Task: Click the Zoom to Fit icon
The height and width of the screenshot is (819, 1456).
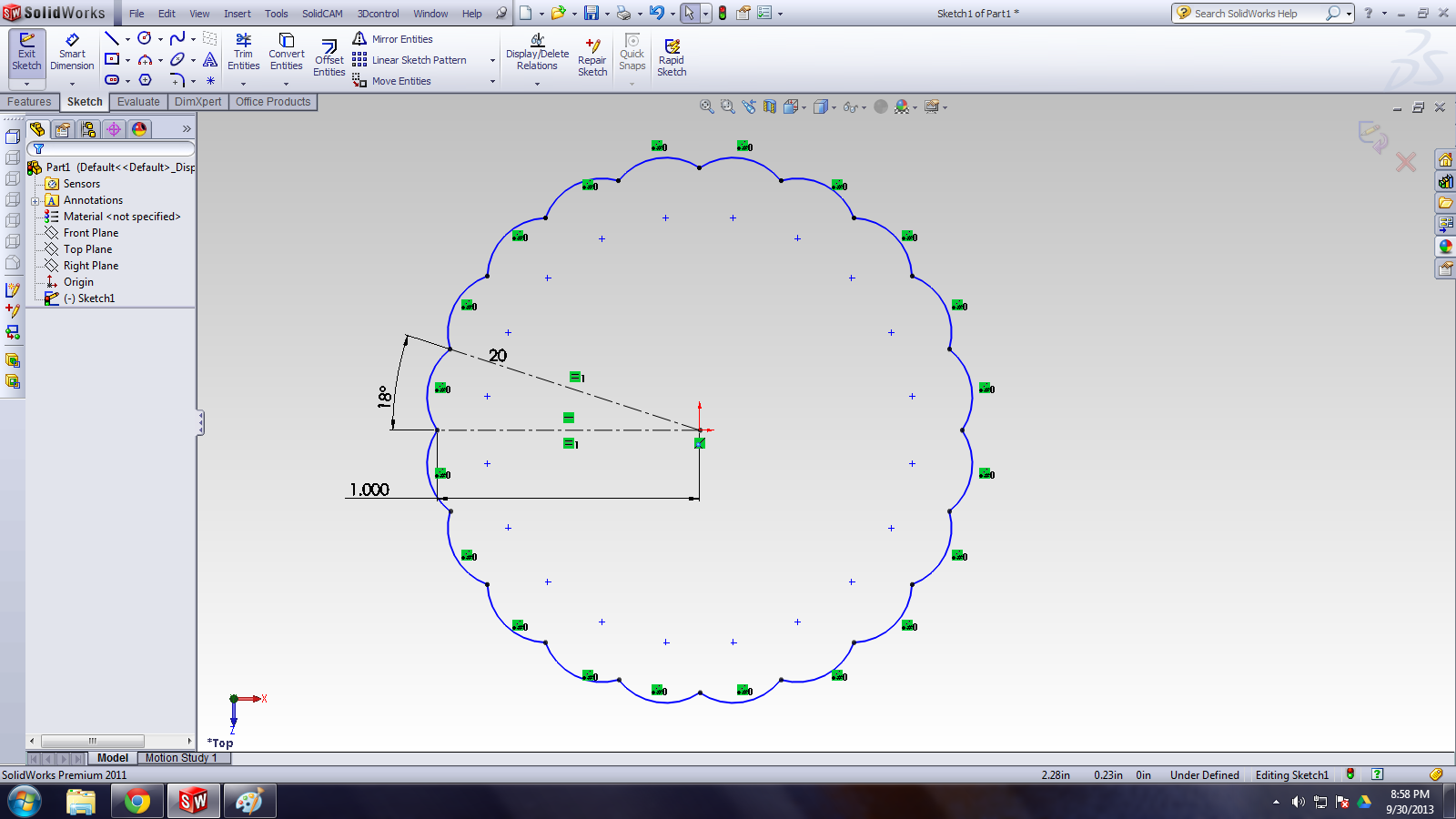Action: pyautogui.click(x=705, y=106)
